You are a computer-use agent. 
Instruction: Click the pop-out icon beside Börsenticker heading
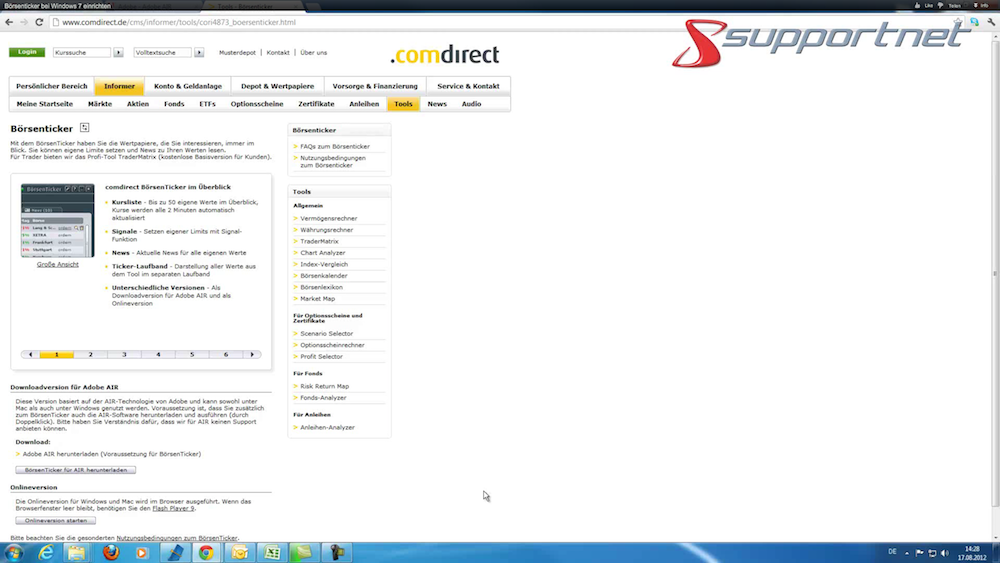pos(84,128)
